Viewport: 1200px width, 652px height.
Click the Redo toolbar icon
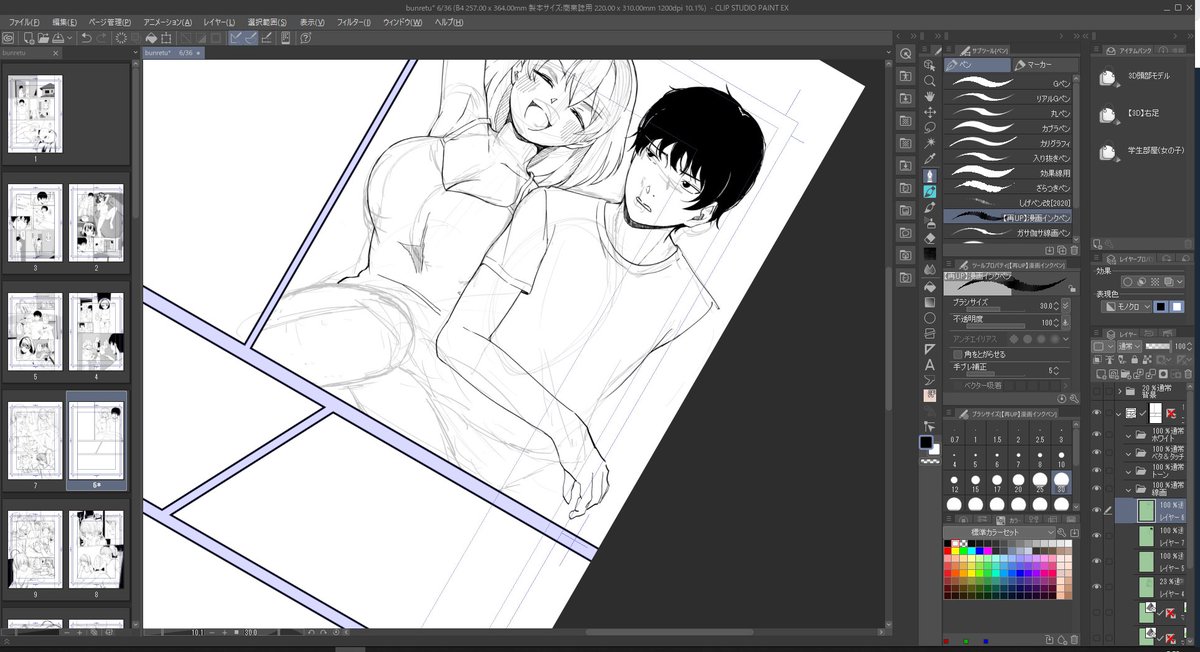click(x=103, y=38)
